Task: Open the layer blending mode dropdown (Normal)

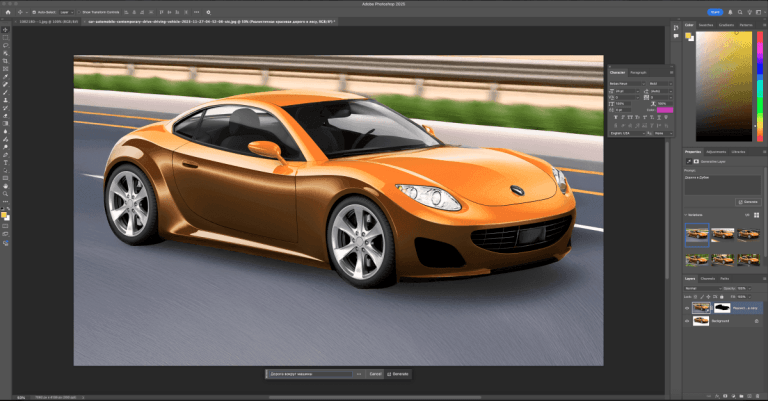Action: [704, 288]
